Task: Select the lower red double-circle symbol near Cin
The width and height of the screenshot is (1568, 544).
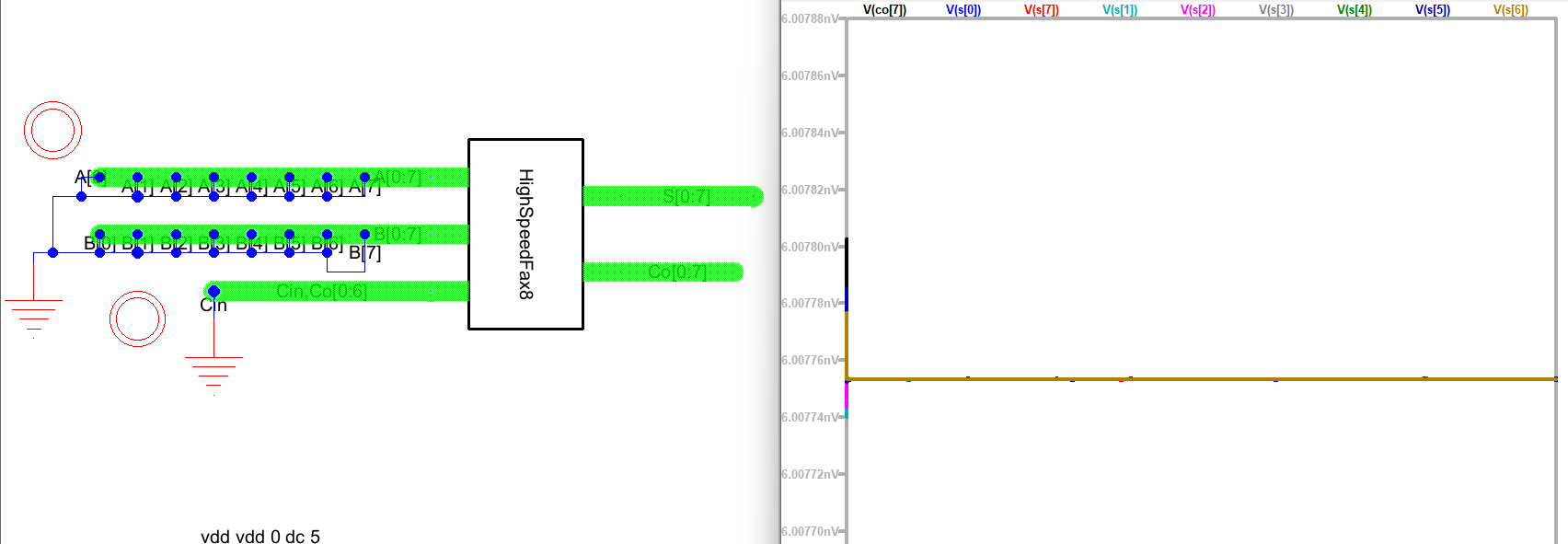Action: point(137,318)
